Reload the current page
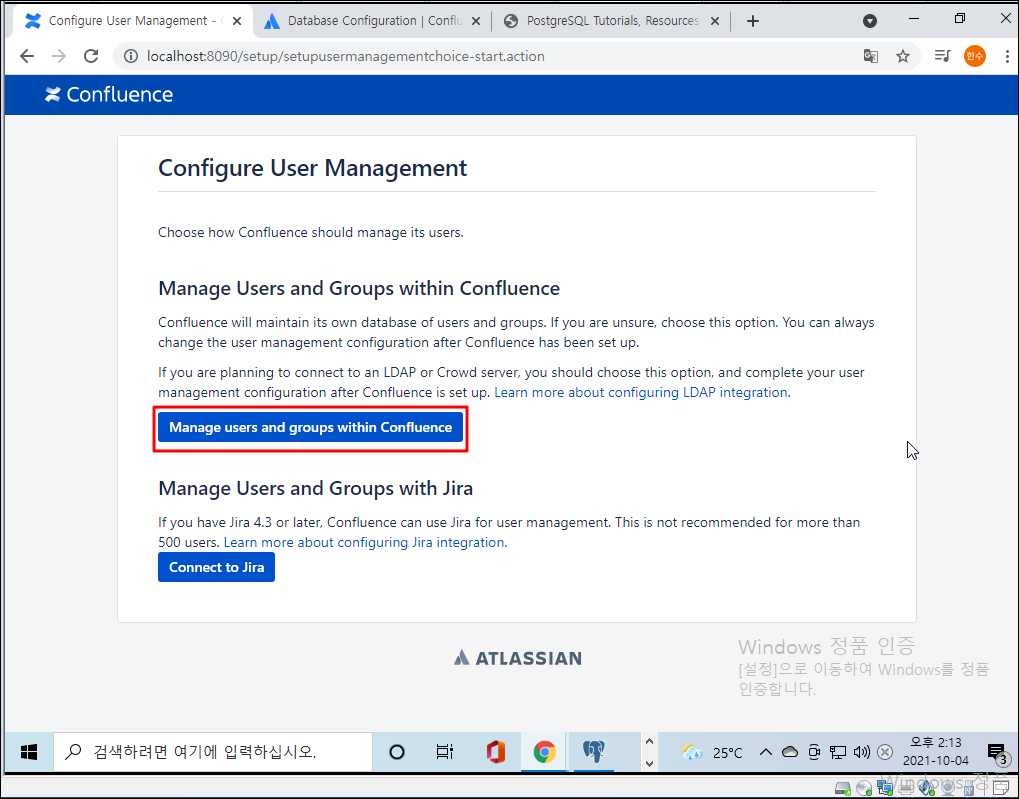Viewport: 1019px width, 799px height. [91, 57]
